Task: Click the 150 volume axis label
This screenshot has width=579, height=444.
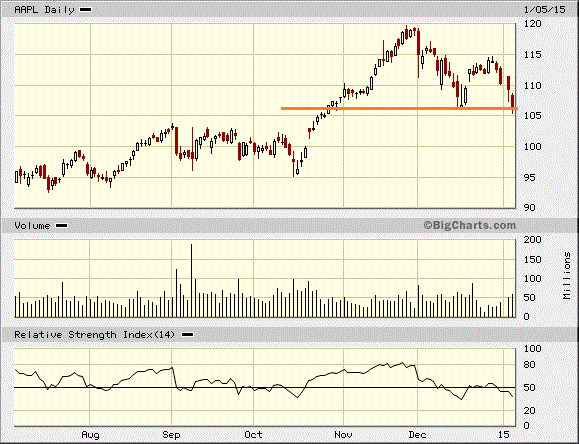Action: [532, 260]
